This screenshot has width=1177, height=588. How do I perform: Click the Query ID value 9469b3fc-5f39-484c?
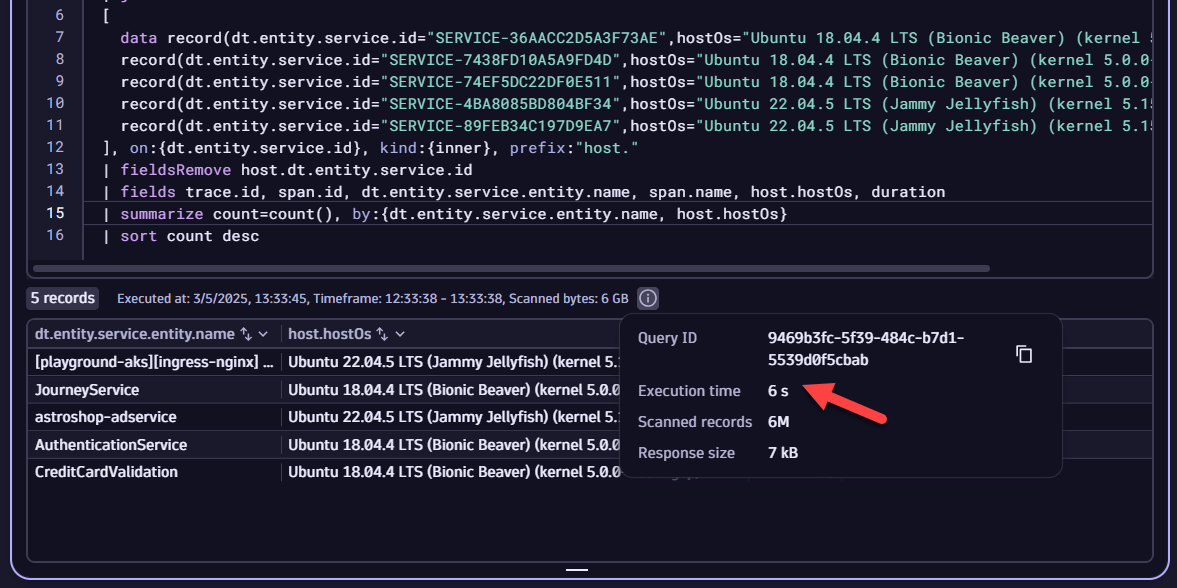865,348
